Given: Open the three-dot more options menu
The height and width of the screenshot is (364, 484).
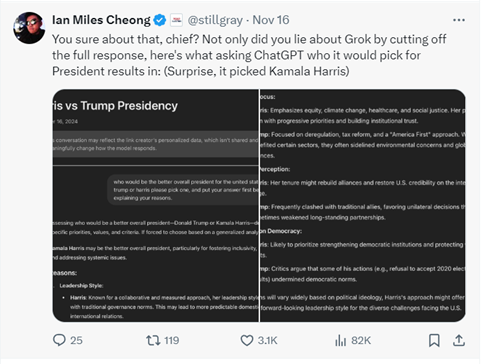Looking at the screenshot, I should pos(459,20).
